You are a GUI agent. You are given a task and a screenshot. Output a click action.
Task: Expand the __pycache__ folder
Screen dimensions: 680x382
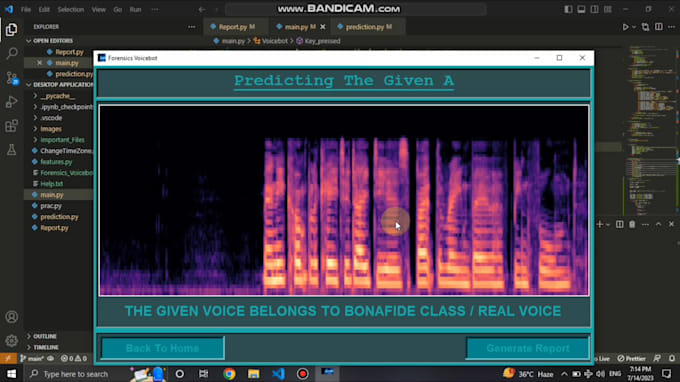(57, 96)
